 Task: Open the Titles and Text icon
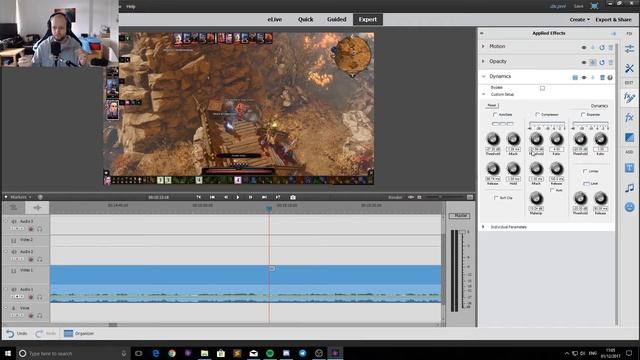(x=629, y=168)
